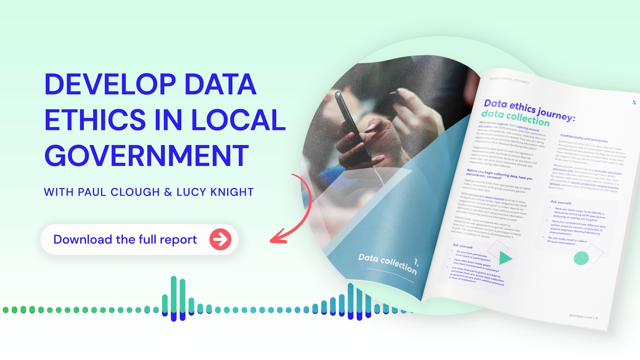Image resolution: width=640 pixels, height=360 pixels.
Task: Click the "WITH PAUL CLOUGH & LUCY KNIGHT" subtitle
Action: click(149, 192)
